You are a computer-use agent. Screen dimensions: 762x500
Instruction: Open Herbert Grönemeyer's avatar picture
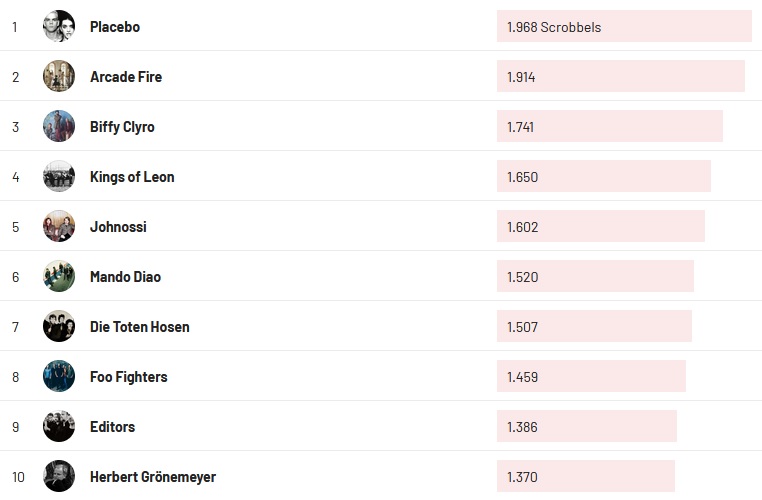tap(59, 477)
